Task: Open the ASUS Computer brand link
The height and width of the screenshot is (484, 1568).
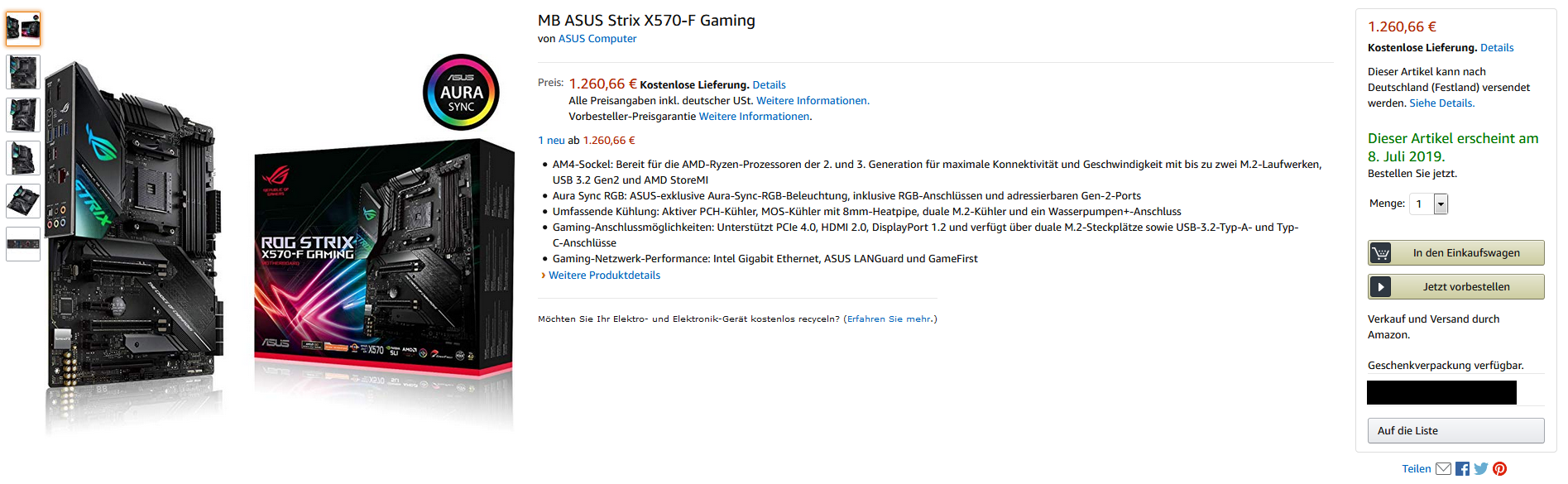Action: point(597,38)
